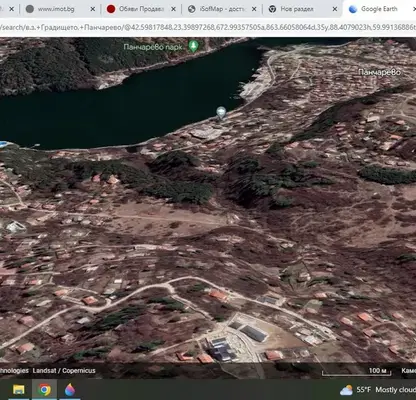Close the www.imot.bg tab

click(93, 9)
